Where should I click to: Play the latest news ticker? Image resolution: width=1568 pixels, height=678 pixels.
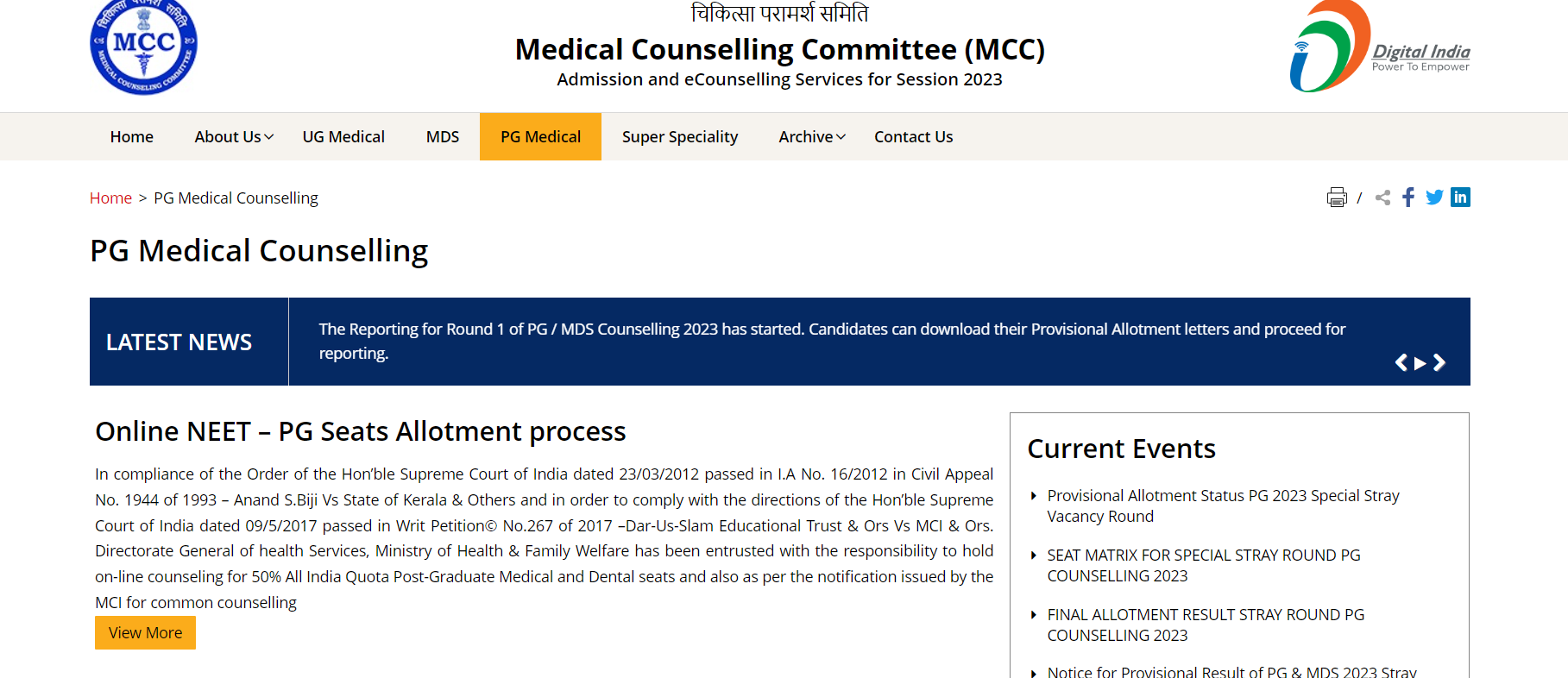point(1420,363)
